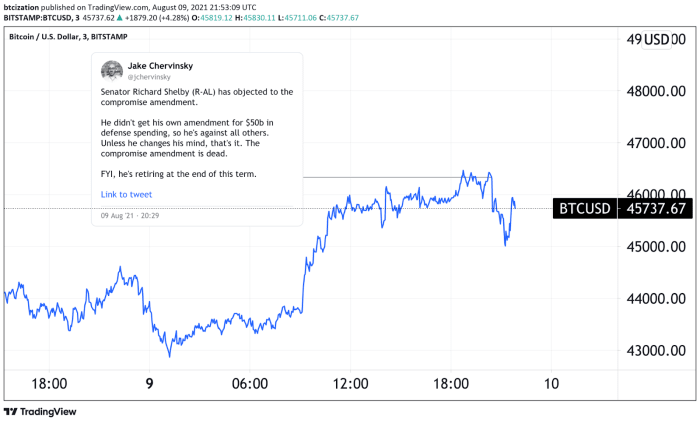The width and height of the screenshot is (700, 423).
Task: Click the date marker 9 on time axis
Action: 150,383
